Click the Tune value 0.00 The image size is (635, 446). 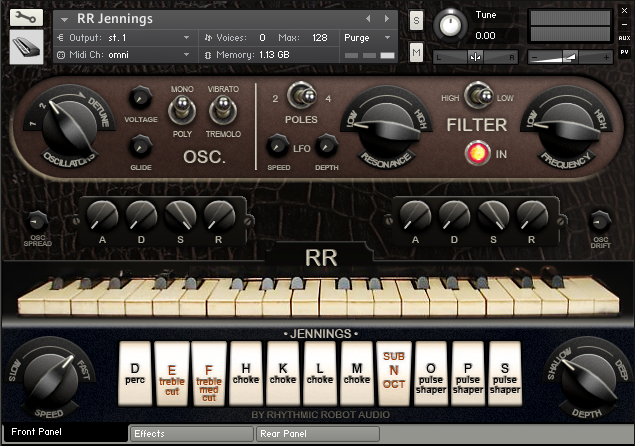tap(485, 36)
